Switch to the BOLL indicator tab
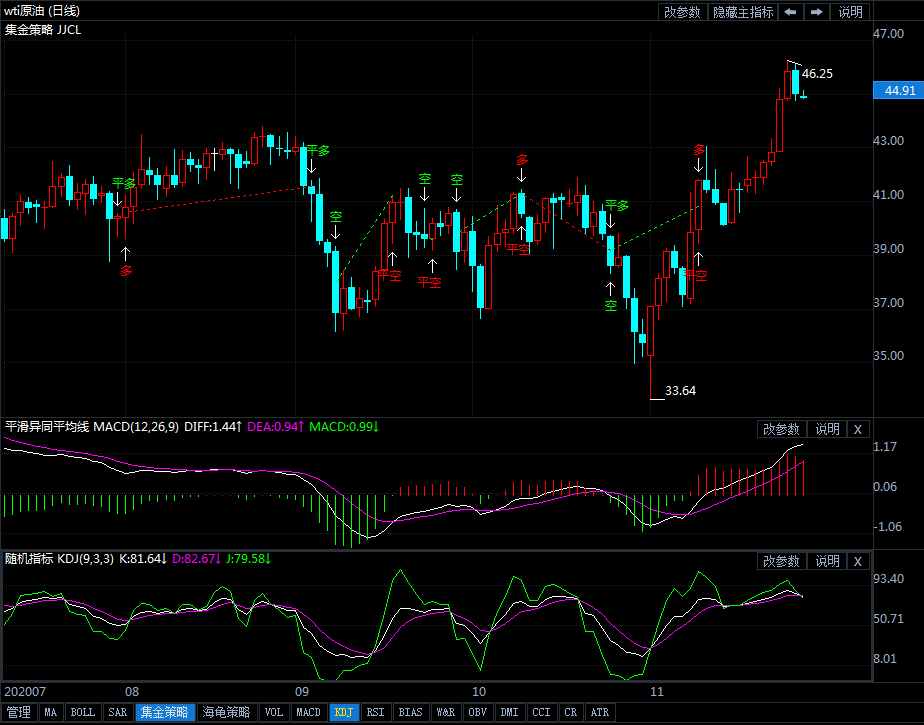This screenshot has height=725, width=924. [83, 713]
